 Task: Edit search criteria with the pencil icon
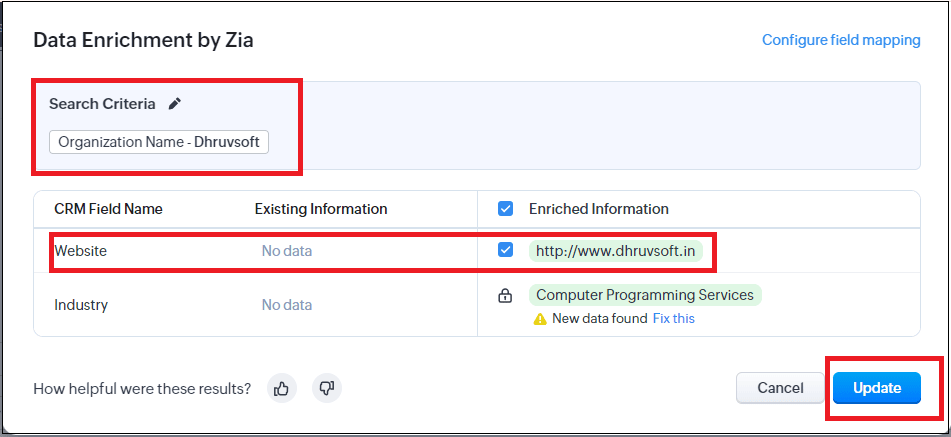click(x=175, y=104)
